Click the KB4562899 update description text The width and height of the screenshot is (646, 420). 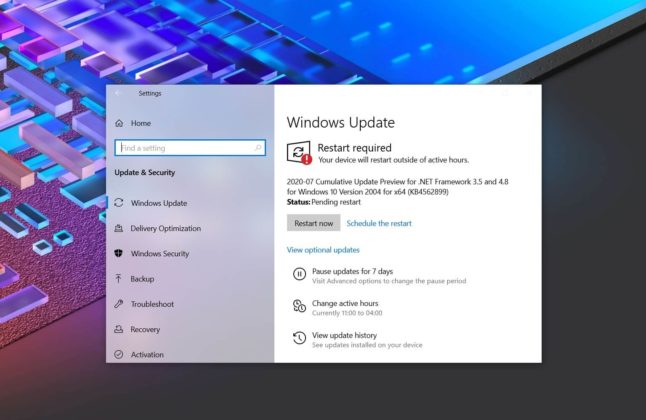point(398,186)
